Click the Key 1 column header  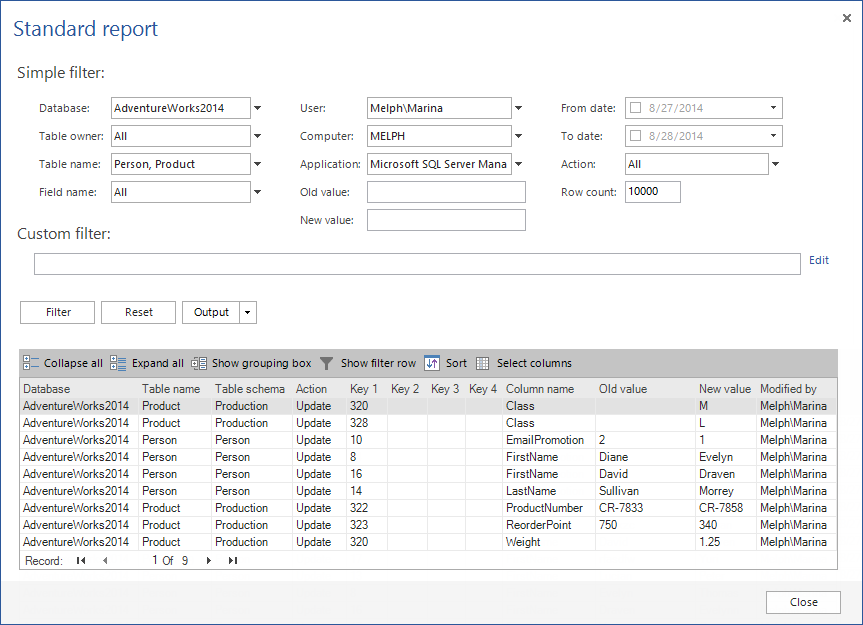click(367, 389)
